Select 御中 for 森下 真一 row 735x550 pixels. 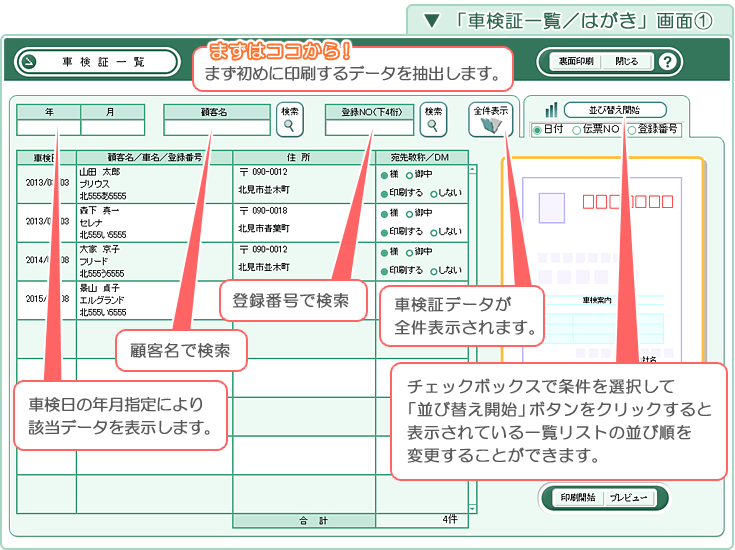(x=409, y=214)
